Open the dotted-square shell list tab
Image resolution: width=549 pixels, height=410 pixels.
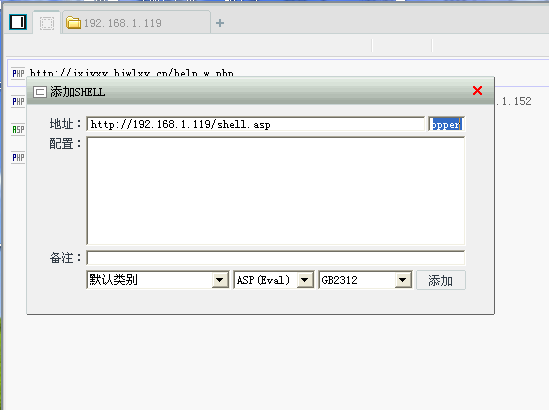tap(47, 23)
